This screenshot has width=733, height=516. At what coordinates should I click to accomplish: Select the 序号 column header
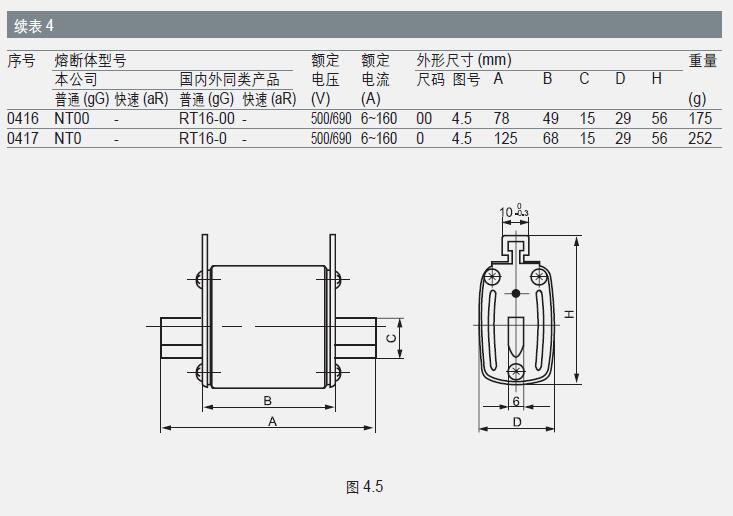pos(22,61)
